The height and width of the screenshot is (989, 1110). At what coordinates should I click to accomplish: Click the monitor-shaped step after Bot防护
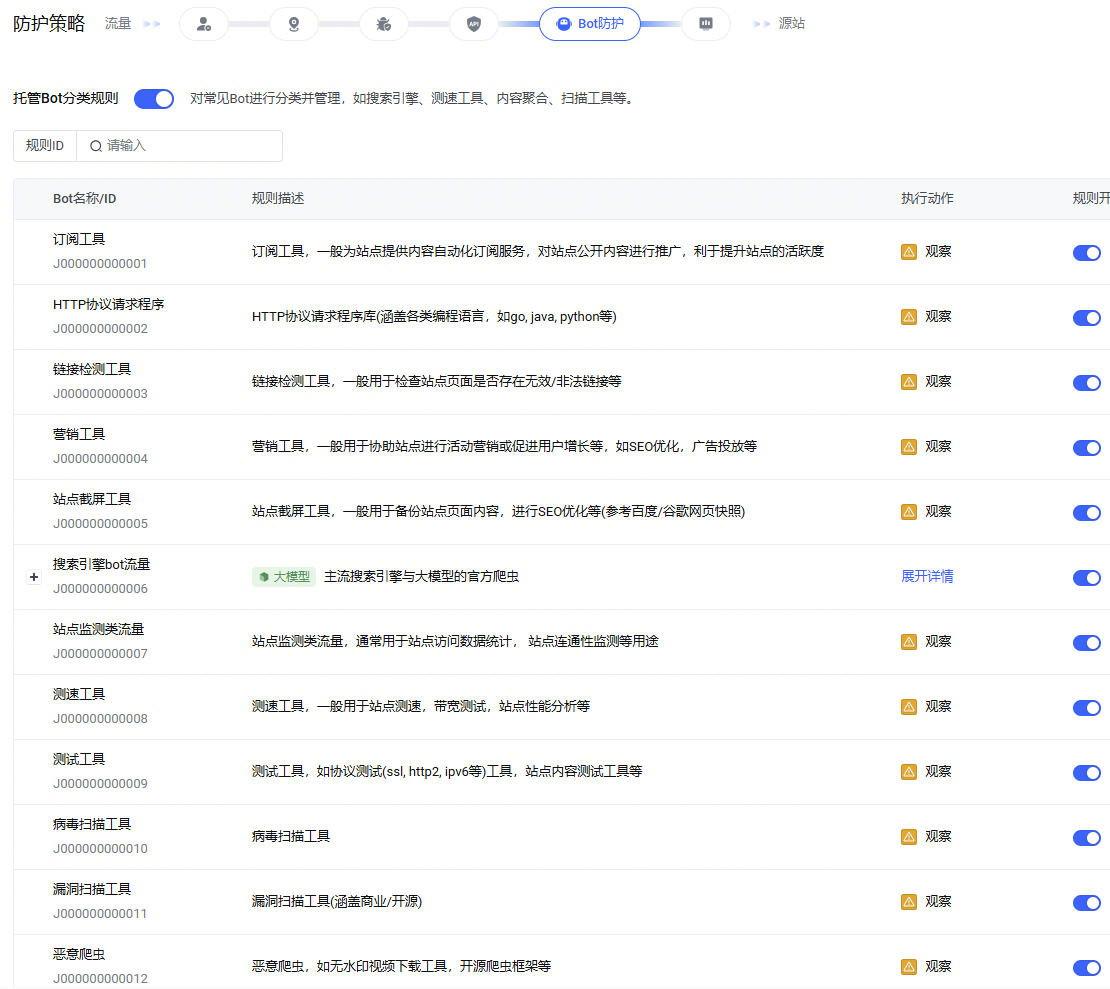tap(705, 24)
